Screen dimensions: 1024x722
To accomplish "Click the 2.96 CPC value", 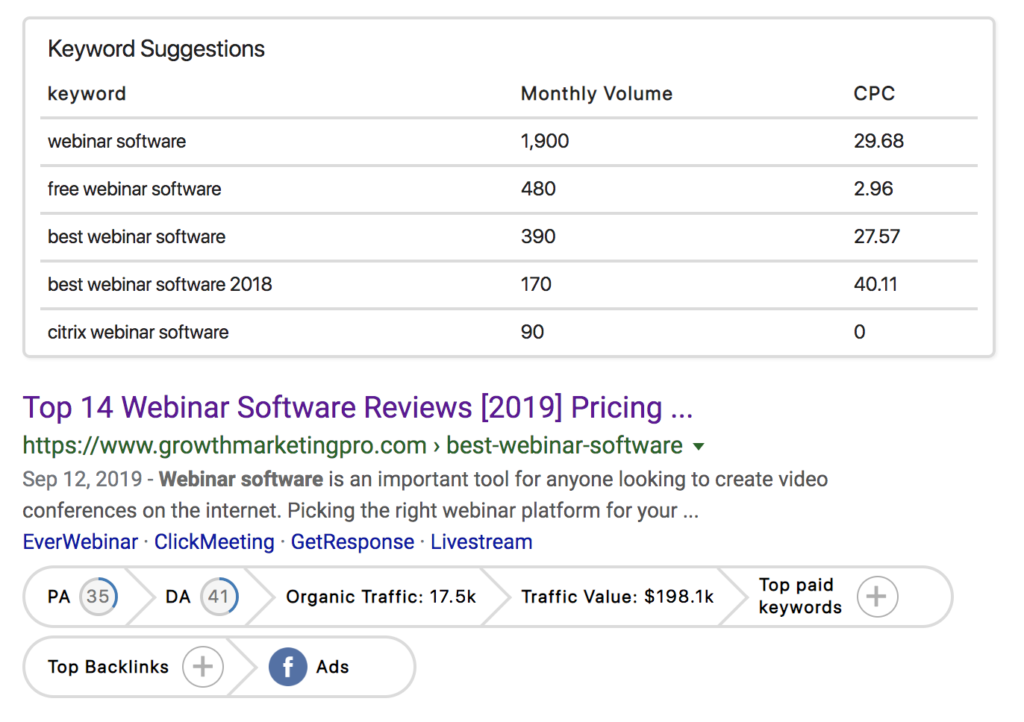I will pyautogui.click(x=873, y=189).
